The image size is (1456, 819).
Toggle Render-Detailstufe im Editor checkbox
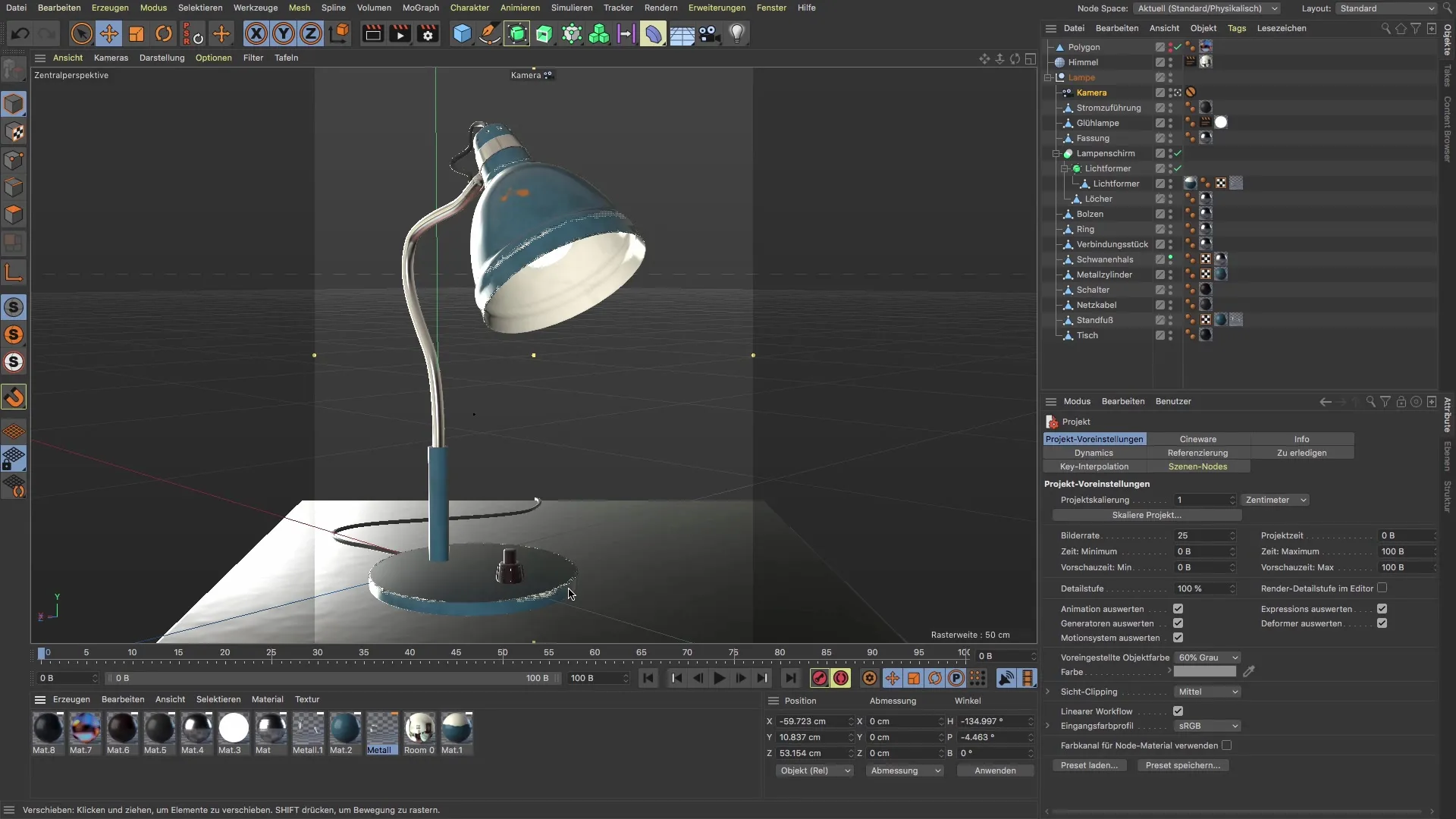click(1382, 588)
